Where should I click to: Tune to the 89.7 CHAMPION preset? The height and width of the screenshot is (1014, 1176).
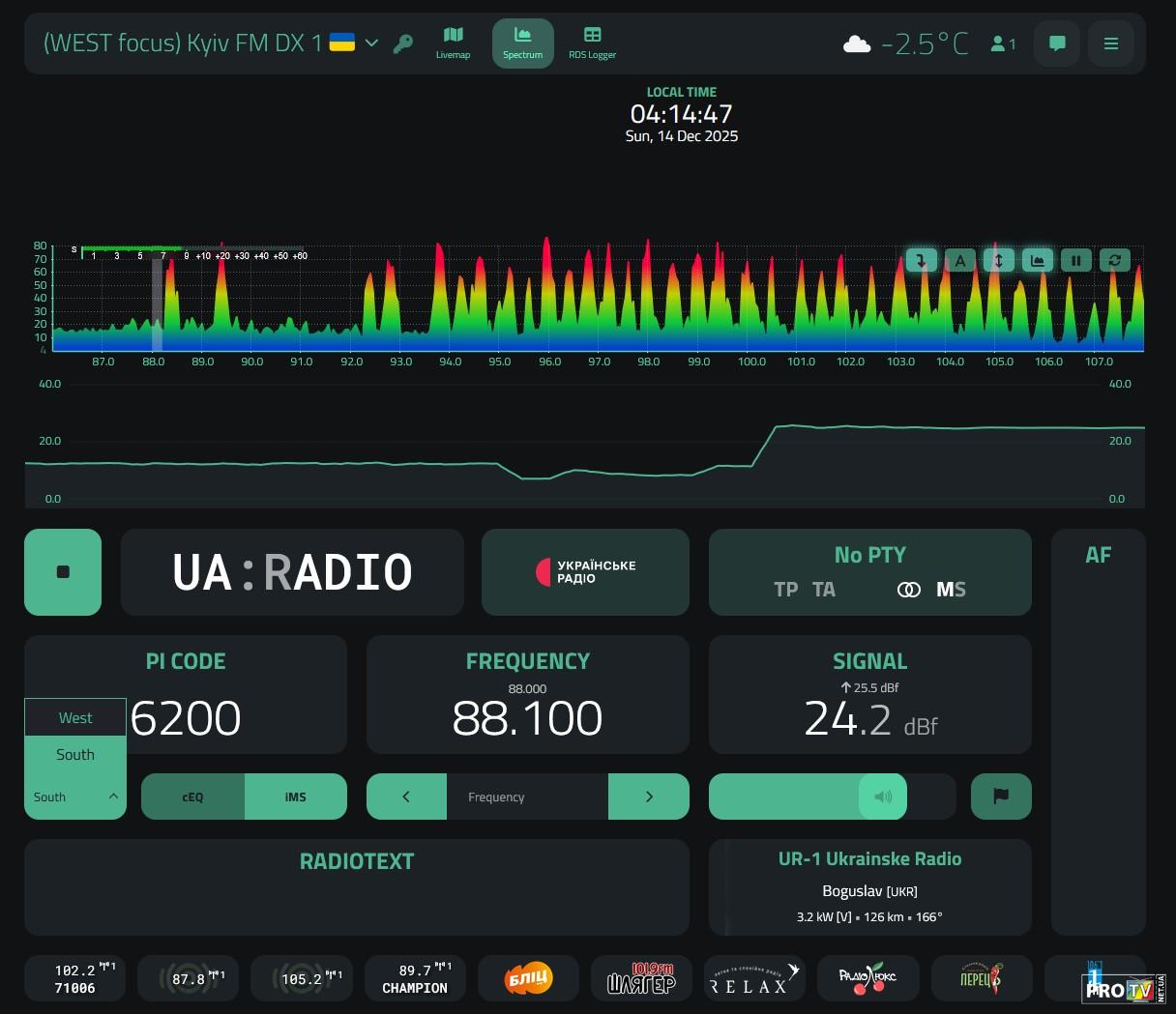(415, 978)
